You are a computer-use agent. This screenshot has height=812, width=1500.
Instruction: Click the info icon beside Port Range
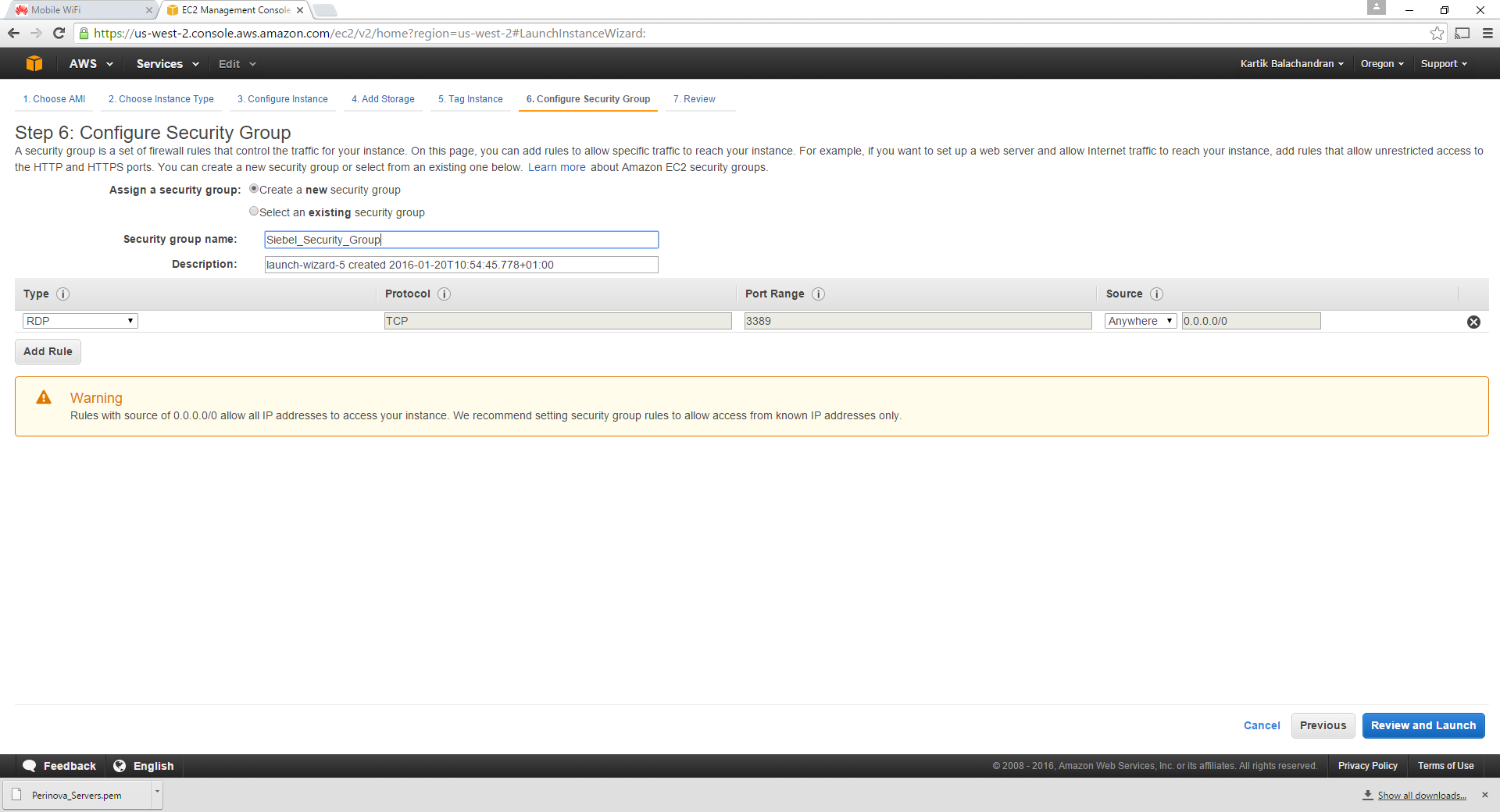(818, 294)
